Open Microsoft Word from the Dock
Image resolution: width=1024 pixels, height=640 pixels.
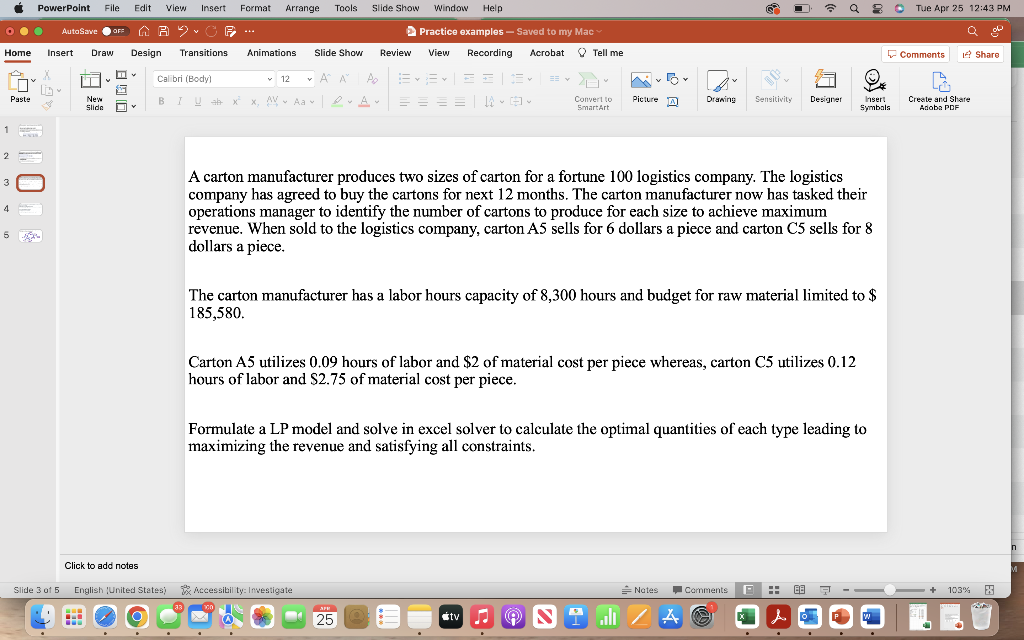(871, 616)
